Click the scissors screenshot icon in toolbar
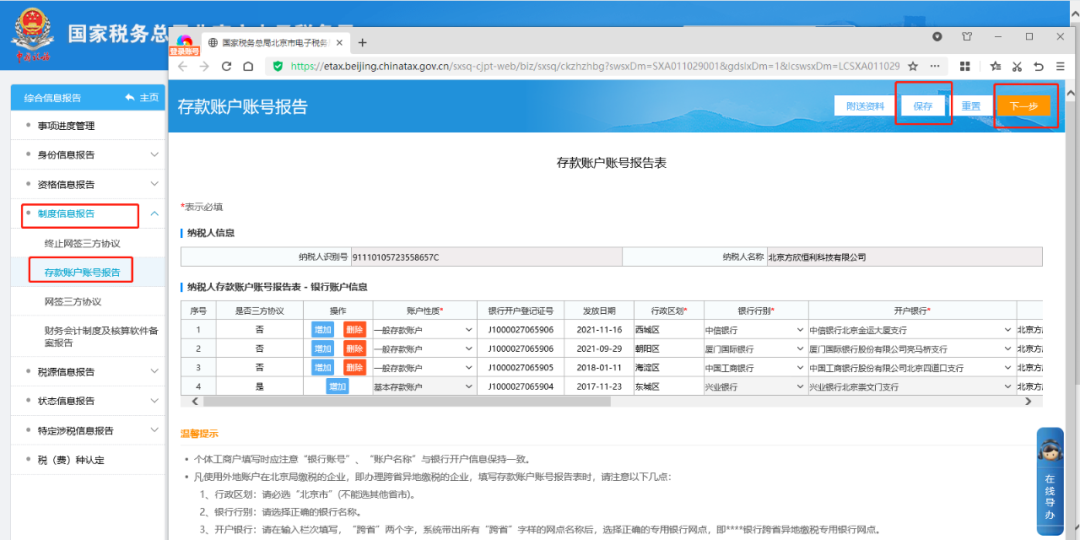This screenshot has height=540, width=1080. point(1016,66)
